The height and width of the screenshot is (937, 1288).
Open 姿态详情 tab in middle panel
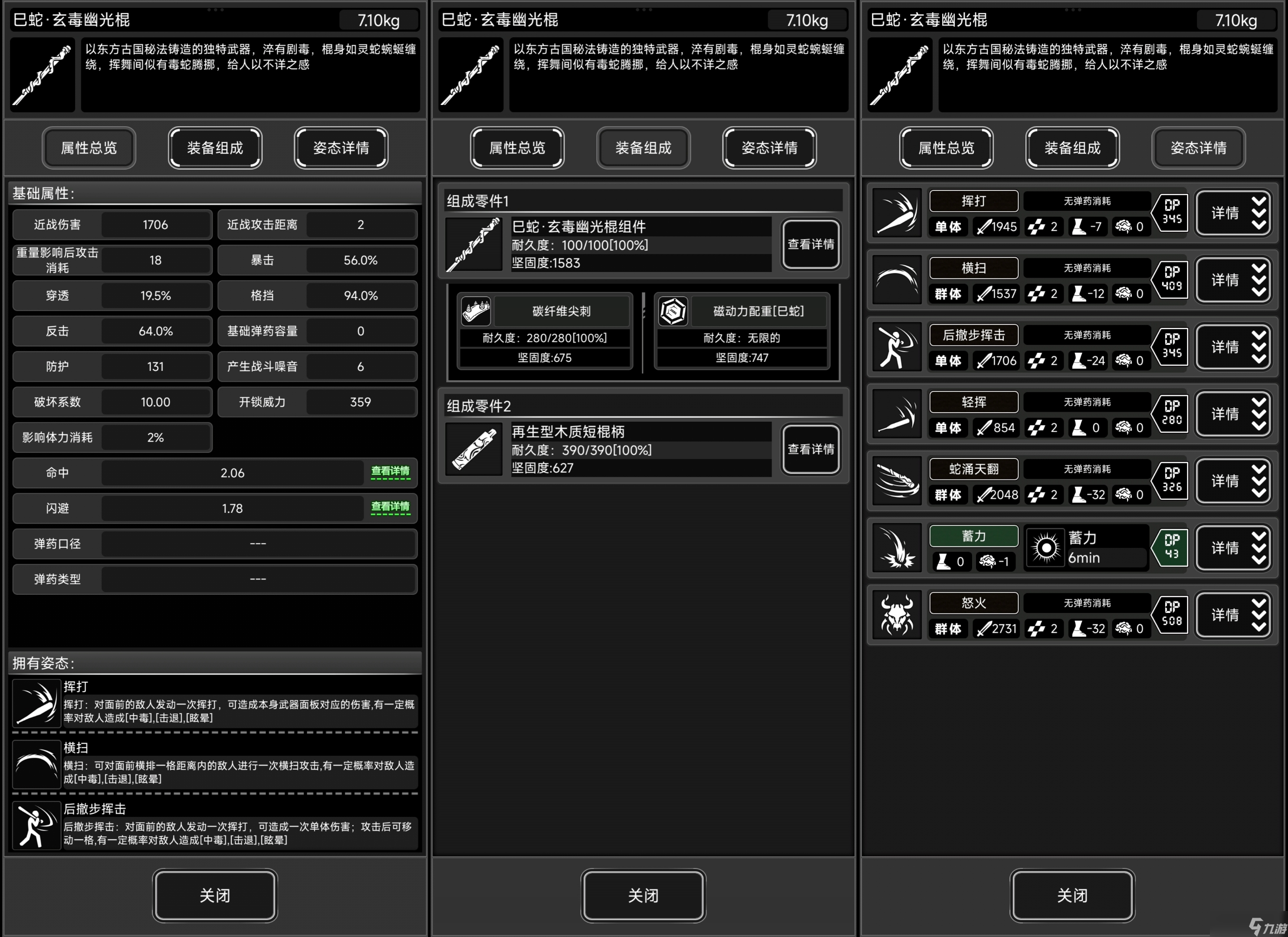(x=769, y=148)
